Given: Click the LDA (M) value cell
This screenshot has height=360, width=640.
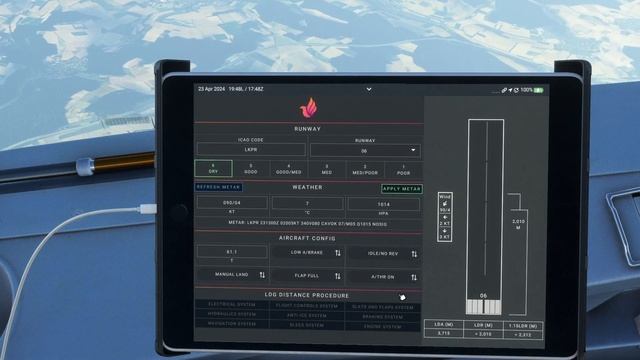Looking at the screenshot, I should coord(444,333).
